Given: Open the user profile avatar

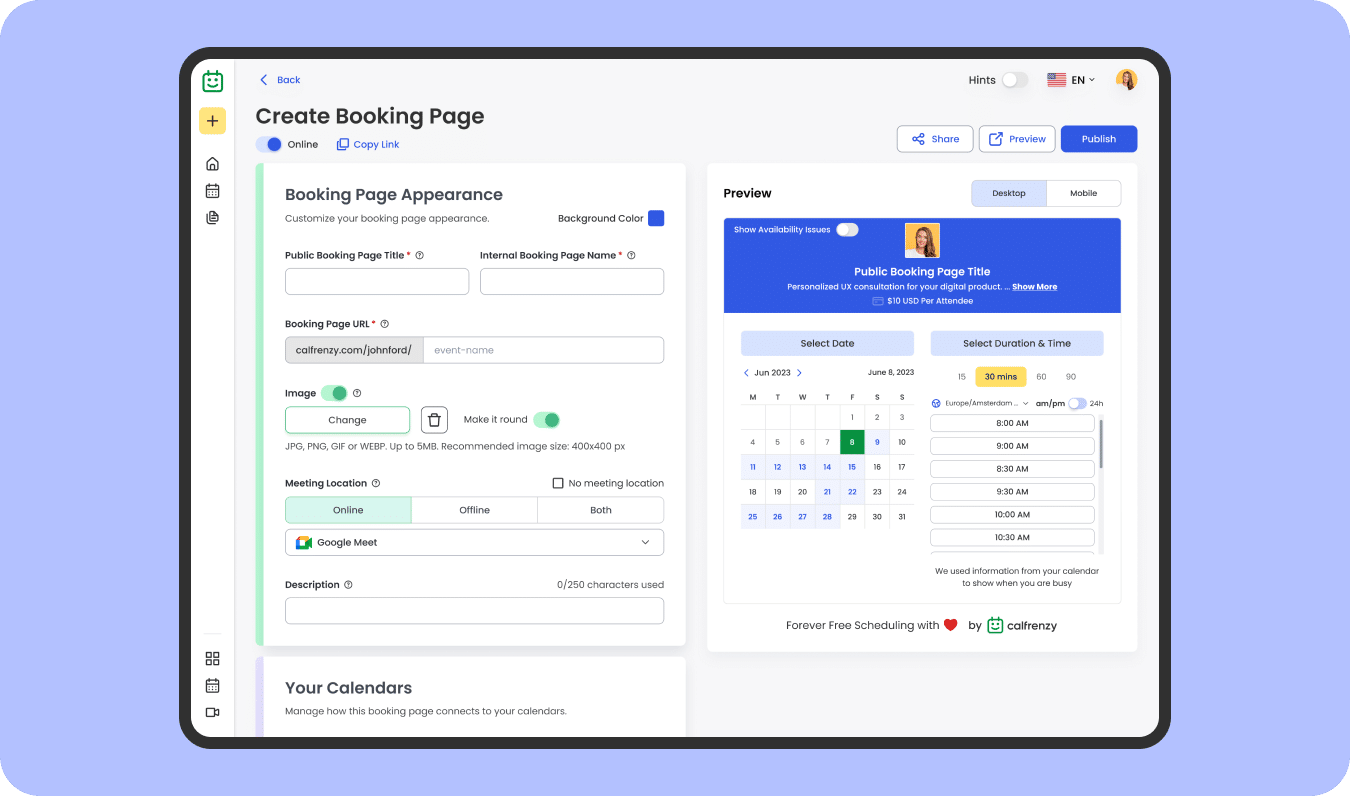Looking at the screenshot, I should (1126, 80).
